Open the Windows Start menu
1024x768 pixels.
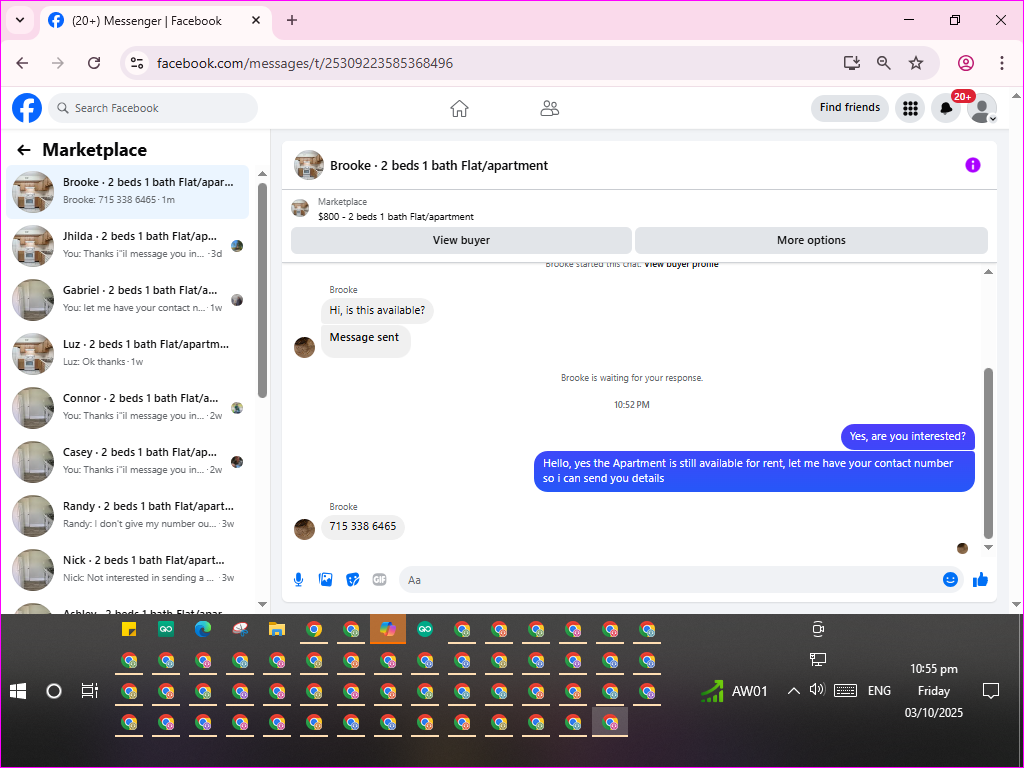(x=18, y=691)
